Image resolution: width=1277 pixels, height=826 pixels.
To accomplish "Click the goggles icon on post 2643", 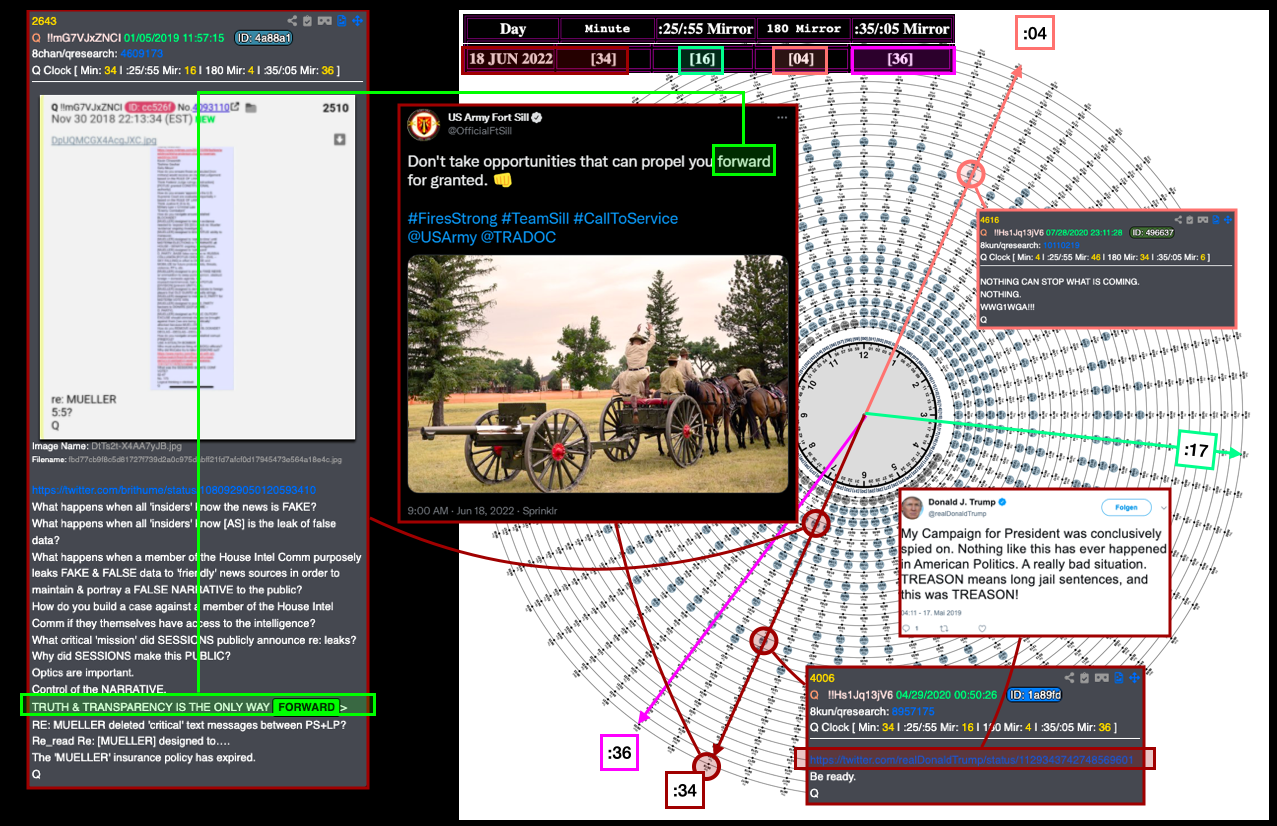I will point(324,20).
